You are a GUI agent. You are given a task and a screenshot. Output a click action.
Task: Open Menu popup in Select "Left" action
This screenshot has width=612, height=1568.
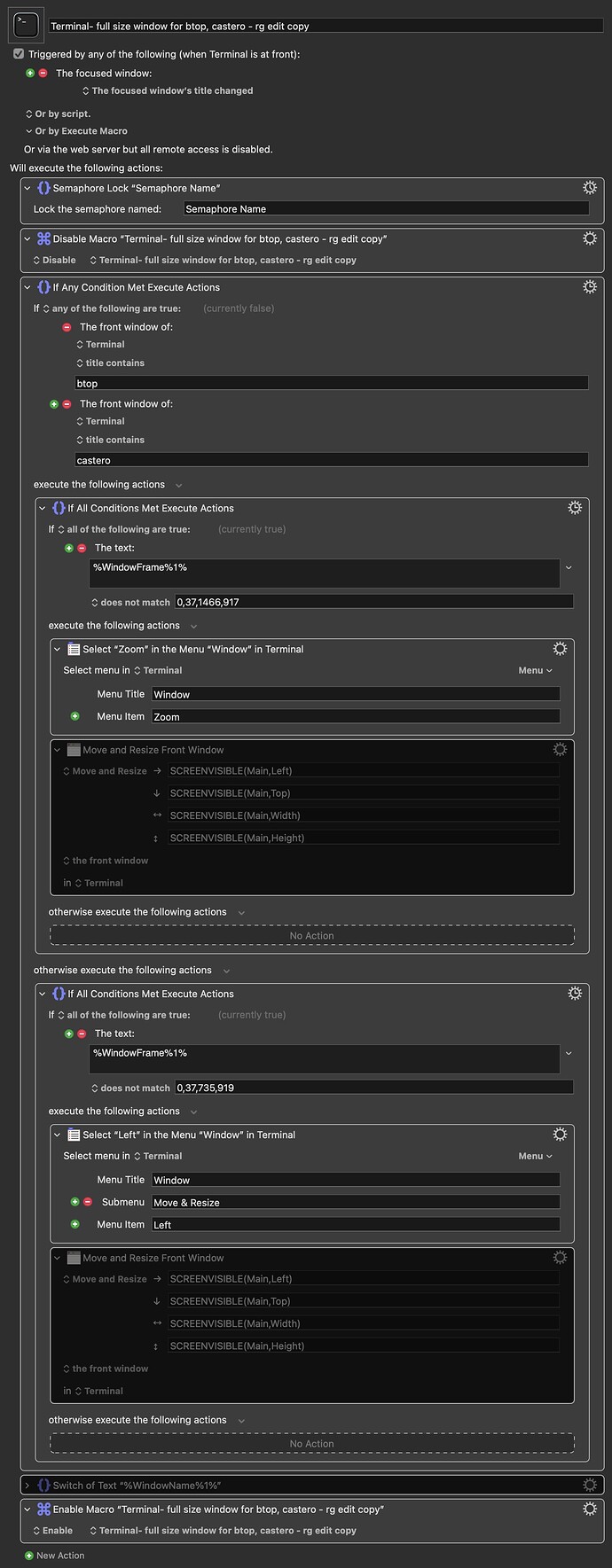click(536, 1156)
